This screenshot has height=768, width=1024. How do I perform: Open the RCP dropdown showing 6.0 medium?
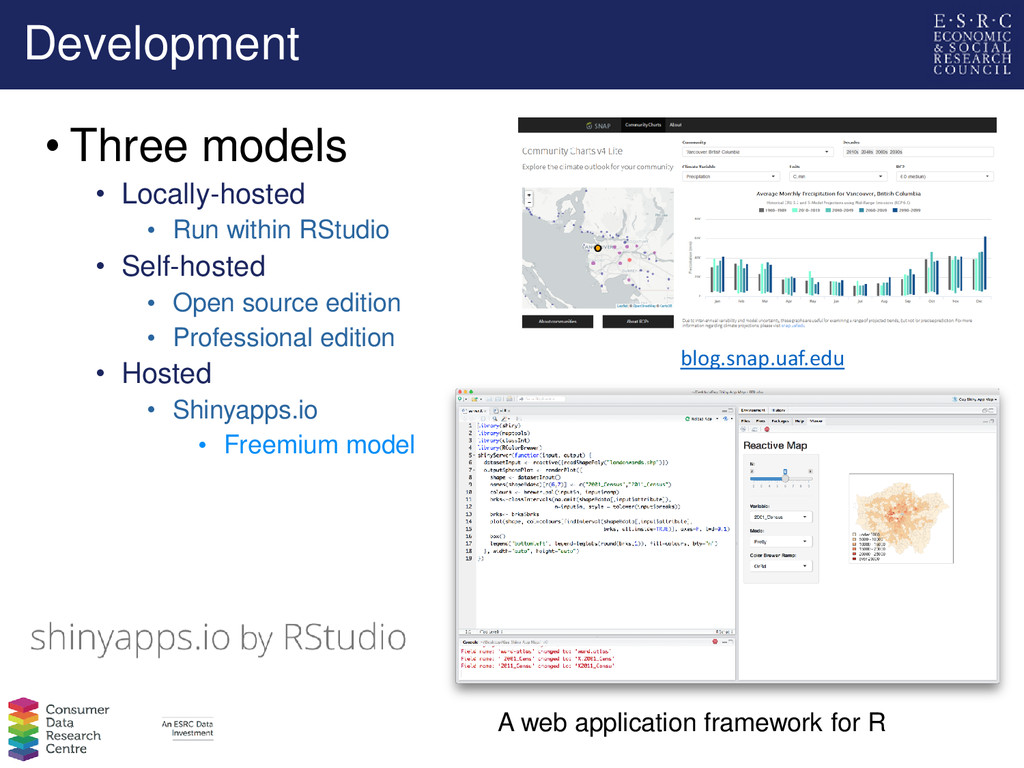point(945,176)
